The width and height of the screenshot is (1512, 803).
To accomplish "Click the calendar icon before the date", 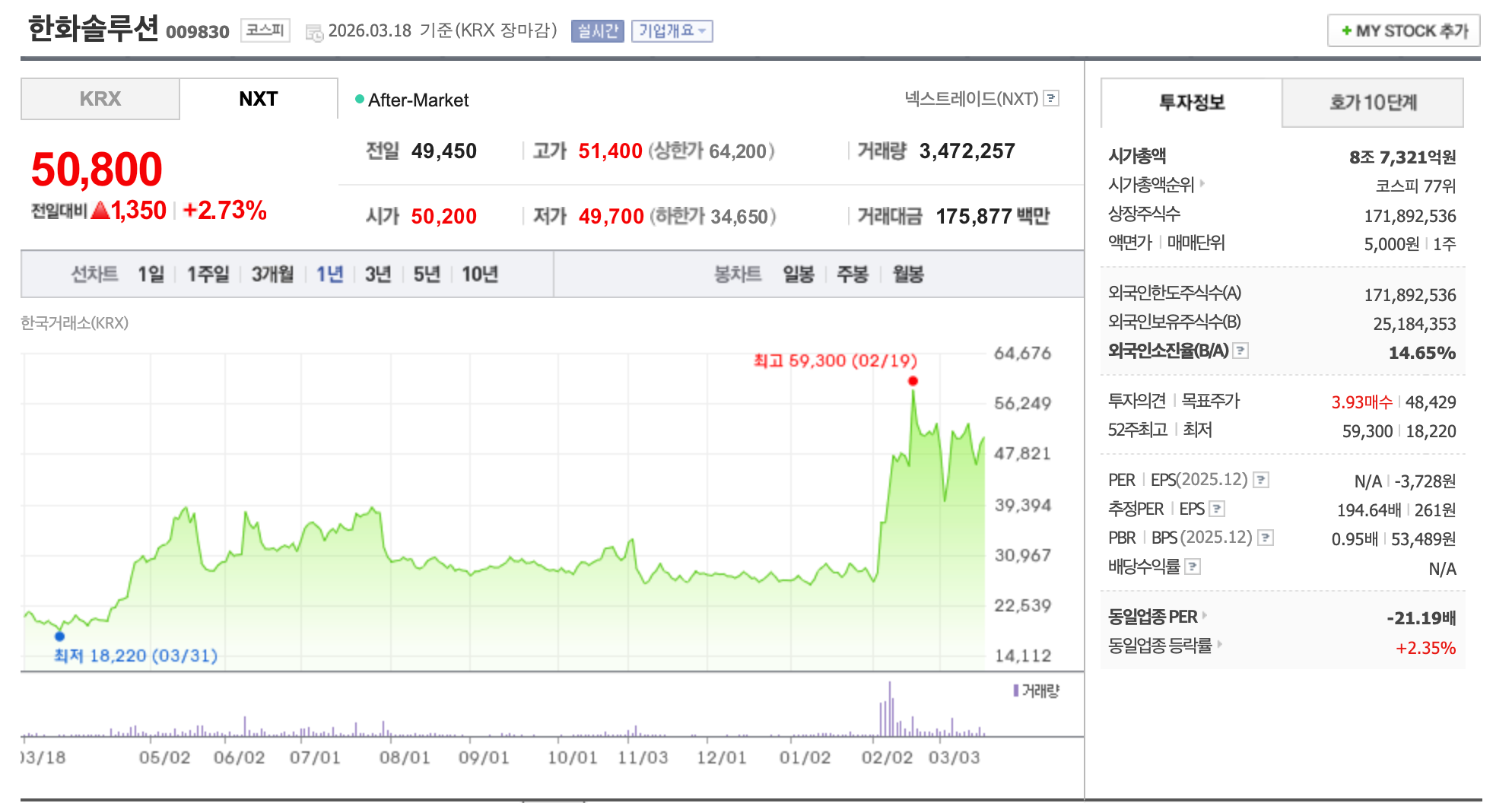I will [x=313, y=32].
